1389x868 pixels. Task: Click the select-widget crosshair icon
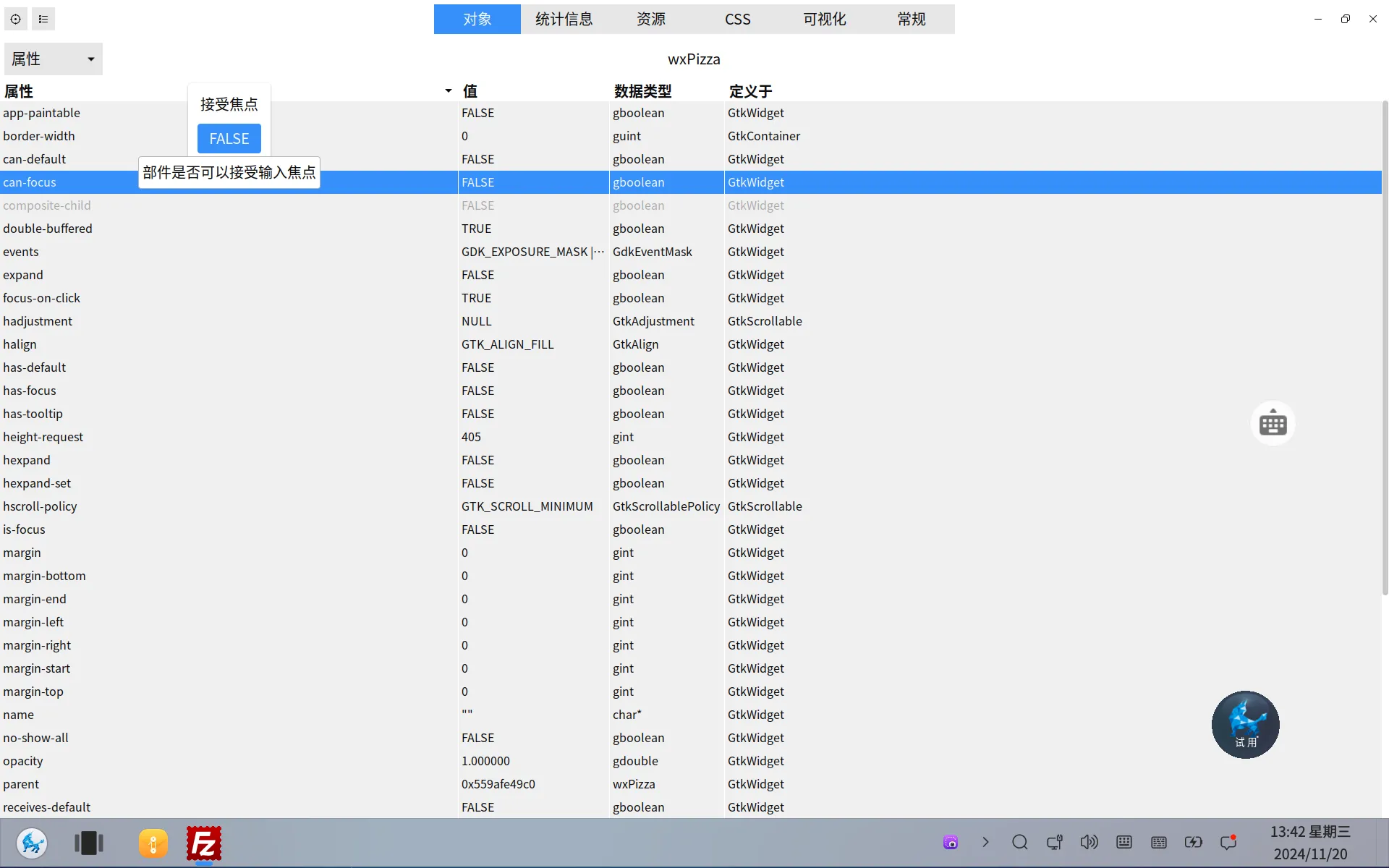point(15,19)
